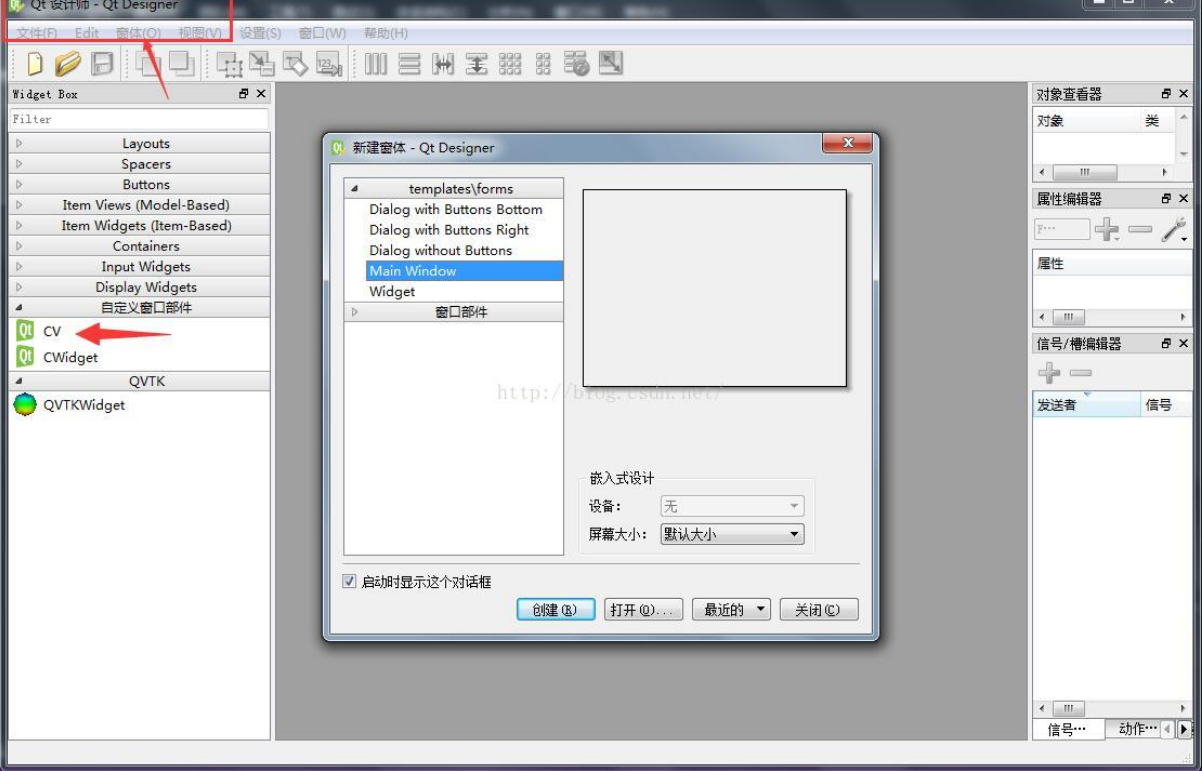Expand the Spacers category

click(140, 164)
